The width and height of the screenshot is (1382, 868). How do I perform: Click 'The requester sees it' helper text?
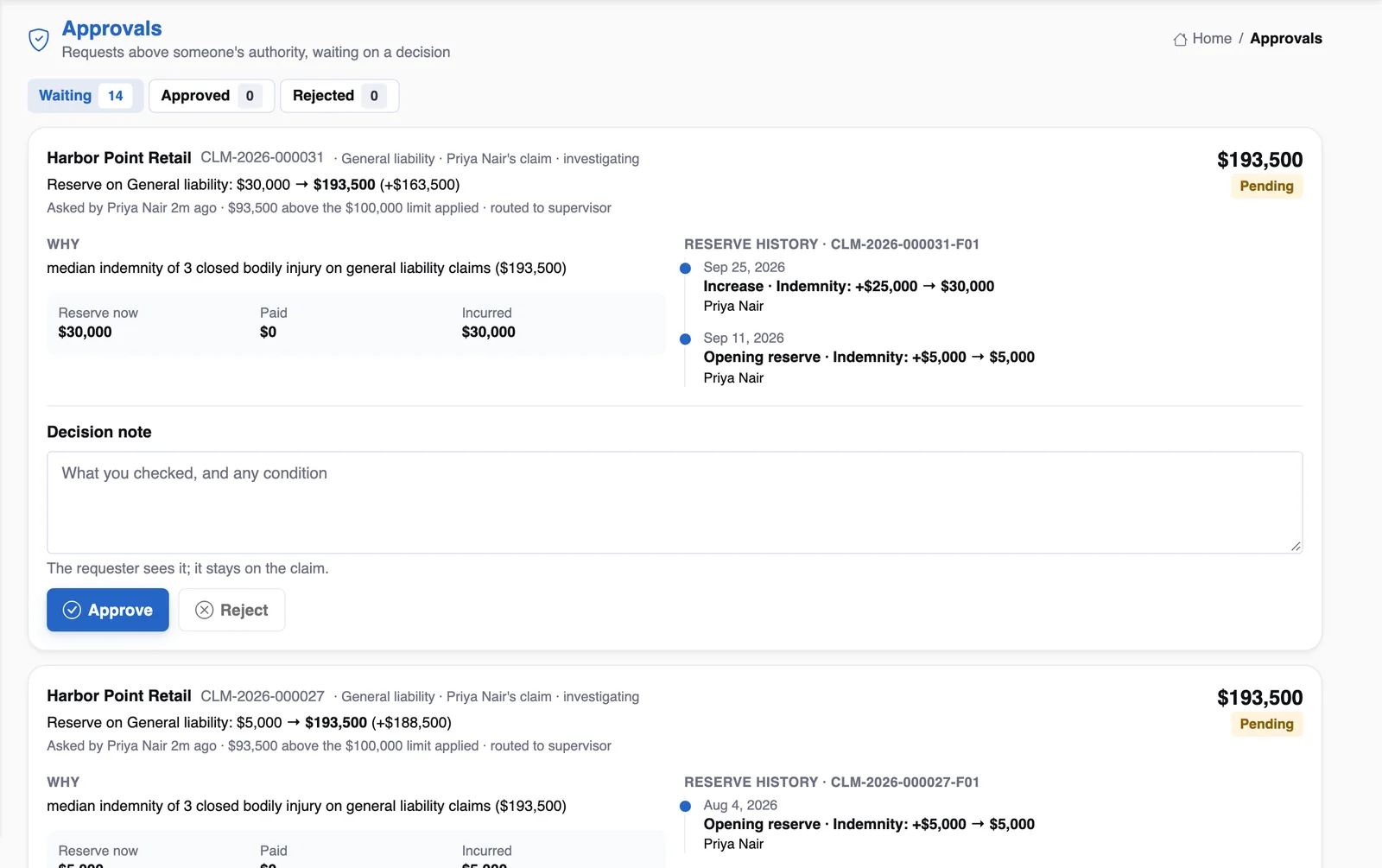(x=188, y=568)
